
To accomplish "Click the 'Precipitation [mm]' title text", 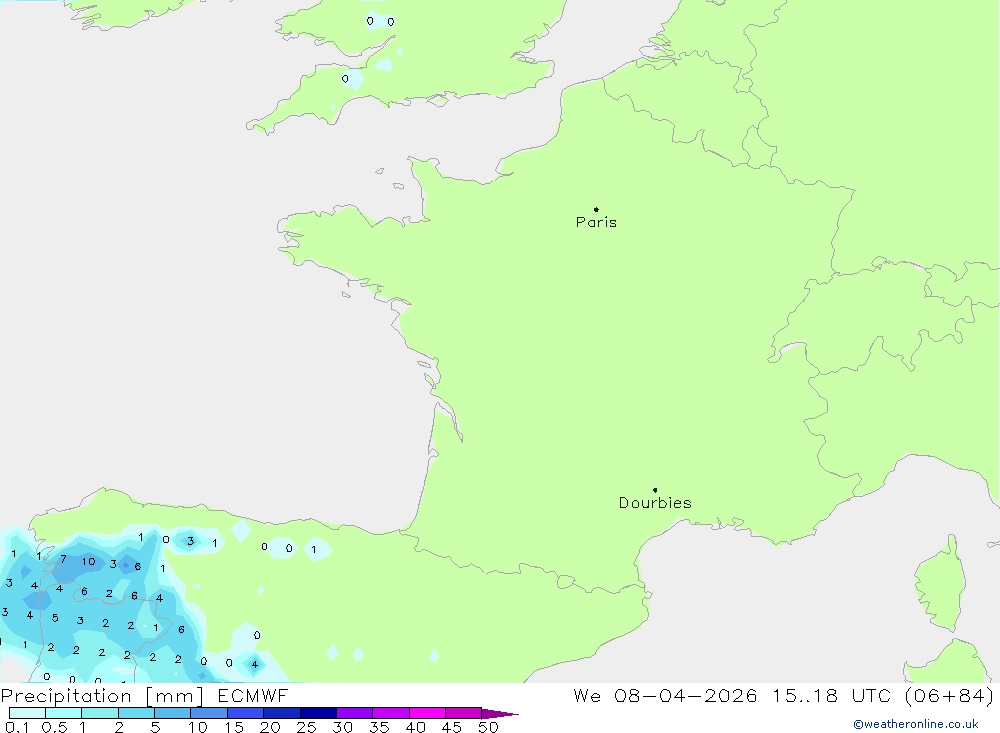I will click(x=102, y=695).
